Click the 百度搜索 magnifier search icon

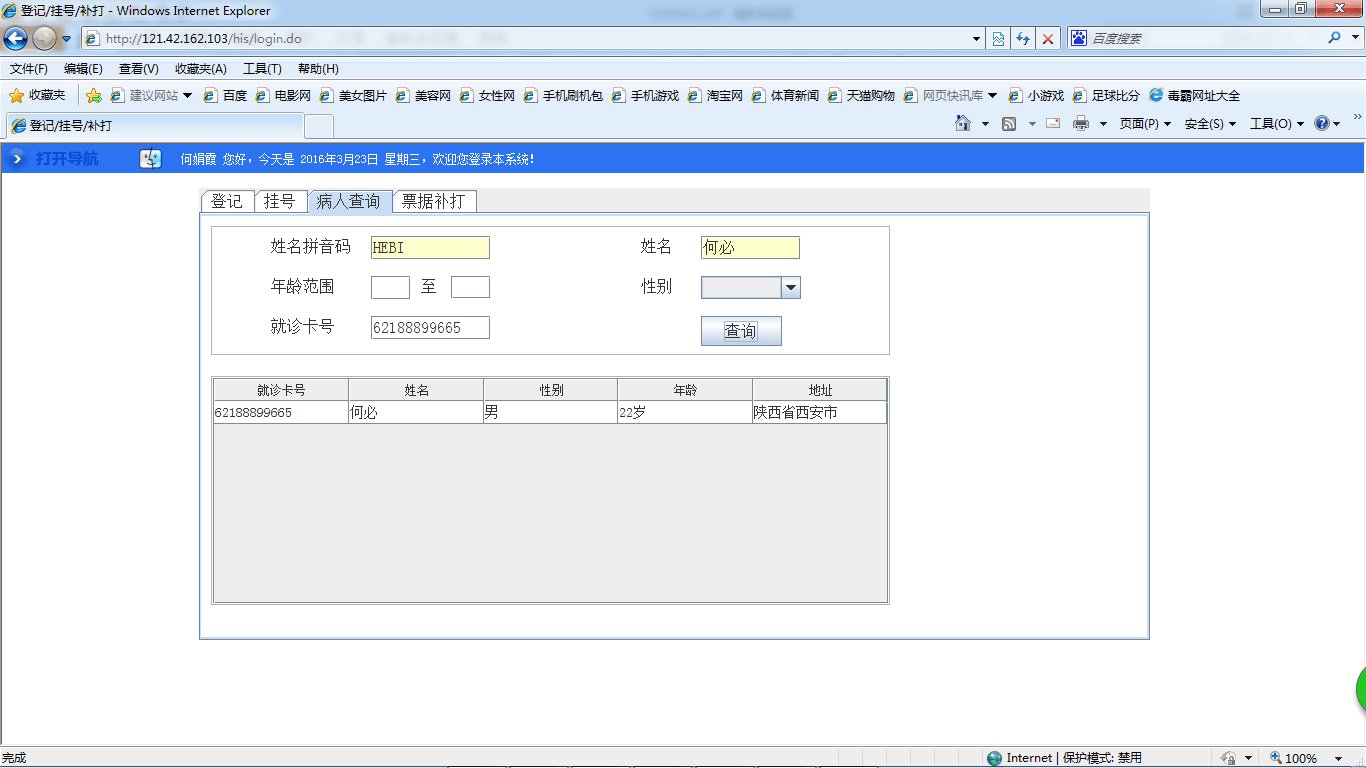(x=1334, y=38)
